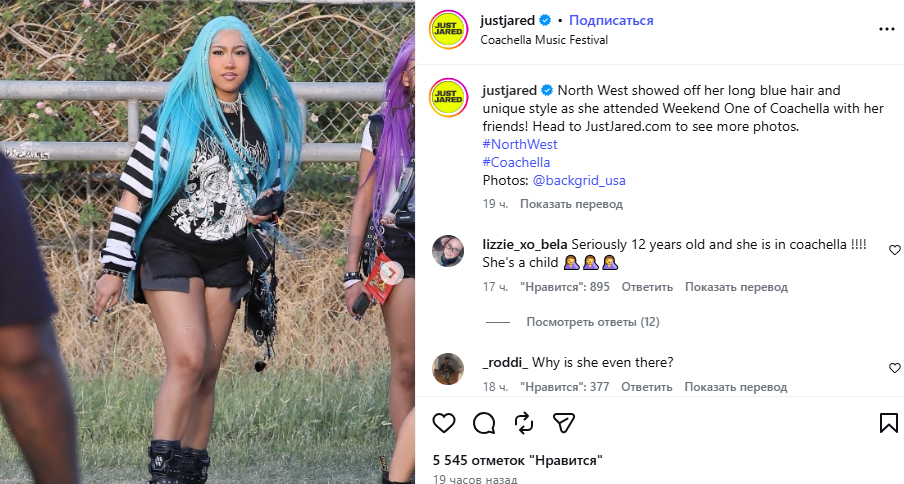Viewport: 904px width, 484px height.
Task: Reply to _roddi_'s comment
Action: click(x=646, y=387)
